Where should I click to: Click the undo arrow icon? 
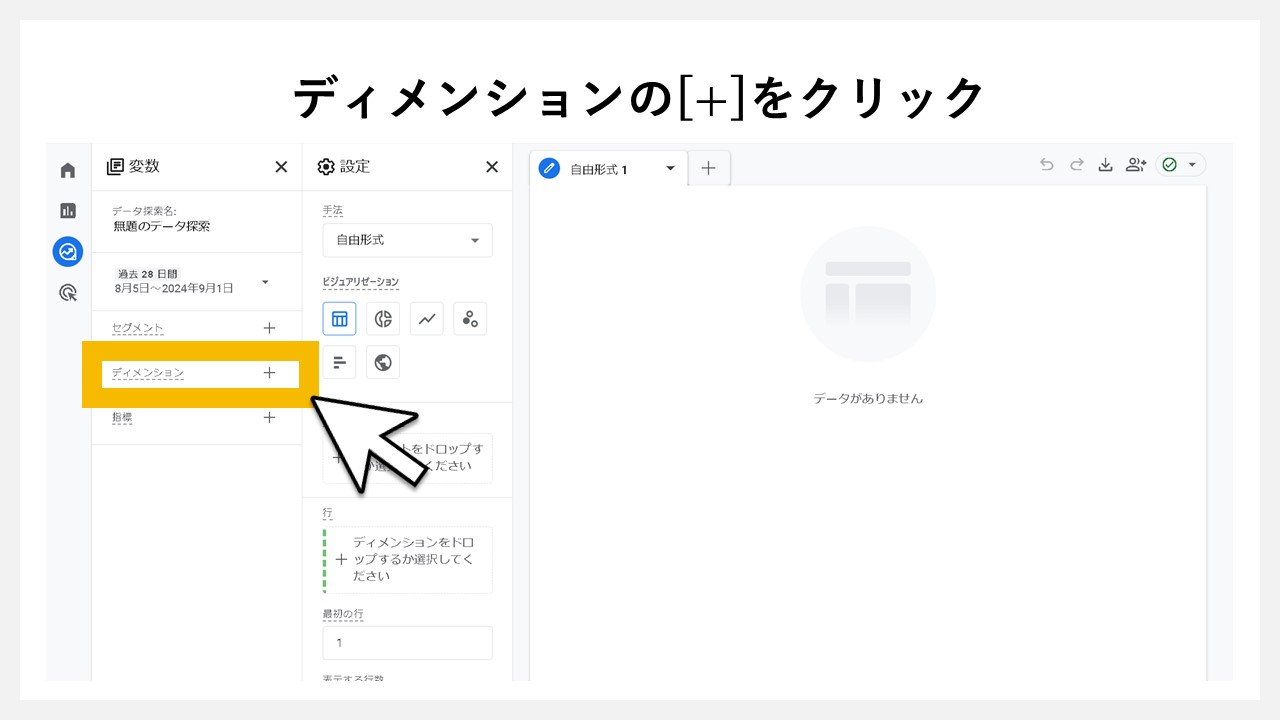coord(1046,166)
